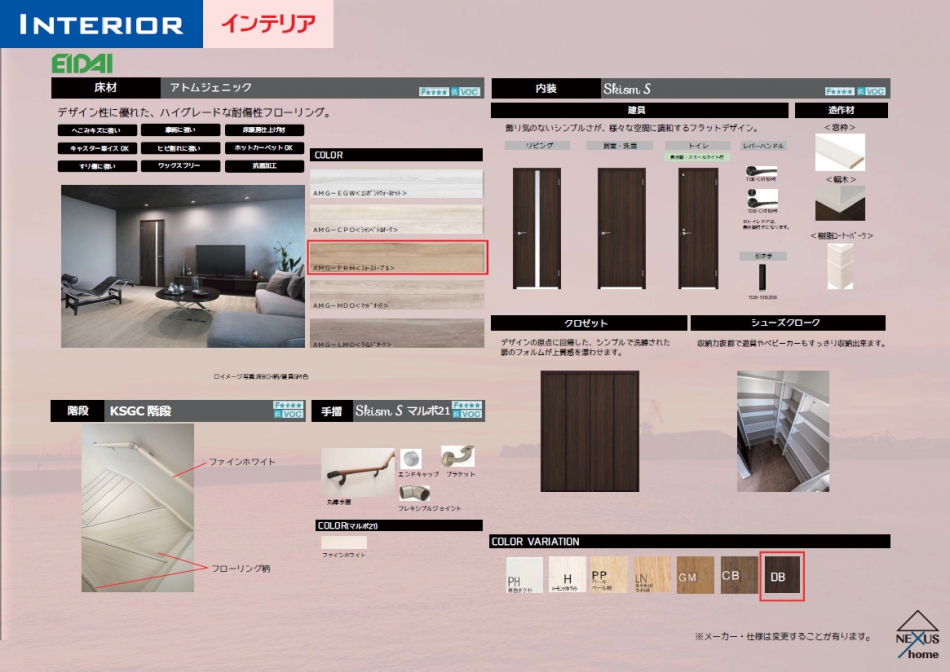Click the living room interior photo
Image resolution: width=950 pixels, height=672 pixels.
click(183, 266)
